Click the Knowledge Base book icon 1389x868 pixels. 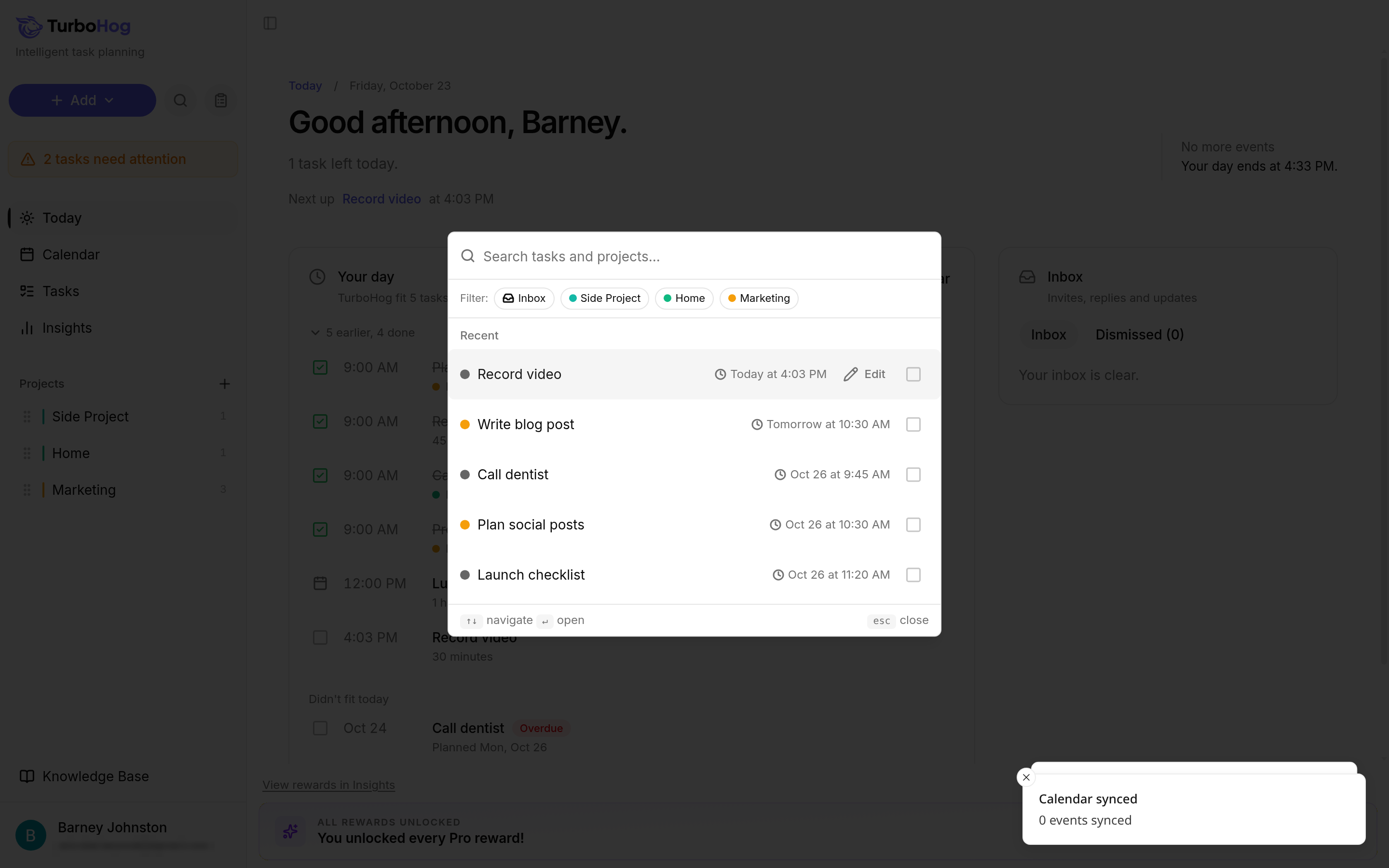[x=27, y=776]
